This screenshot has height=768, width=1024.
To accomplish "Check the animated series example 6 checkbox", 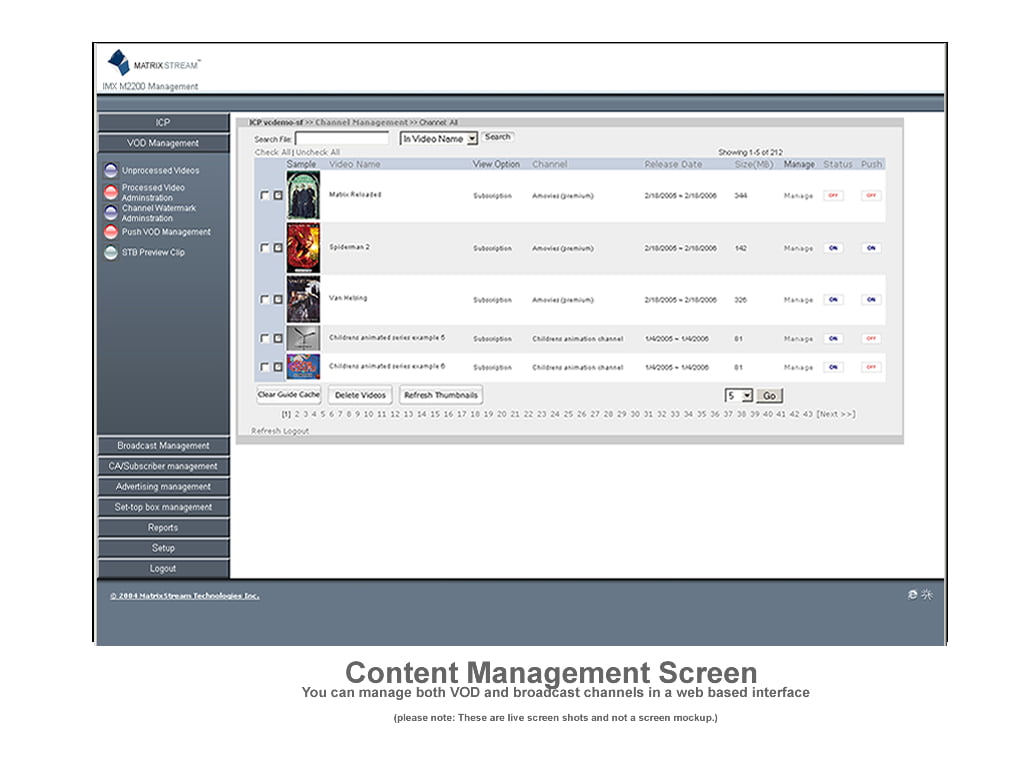I will [264, 367].
